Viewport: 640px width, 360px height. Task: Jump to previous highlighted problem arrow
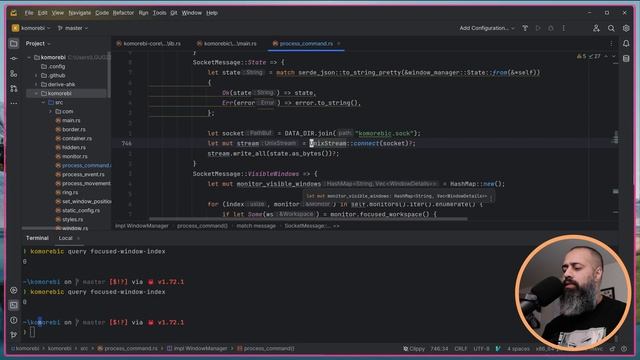tap(606, 56)
